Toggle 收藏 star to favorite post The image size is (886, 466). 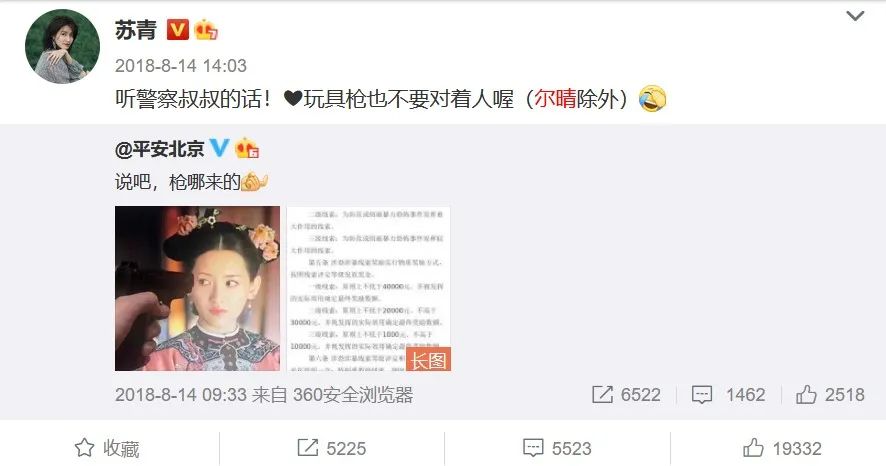(107, 448)
